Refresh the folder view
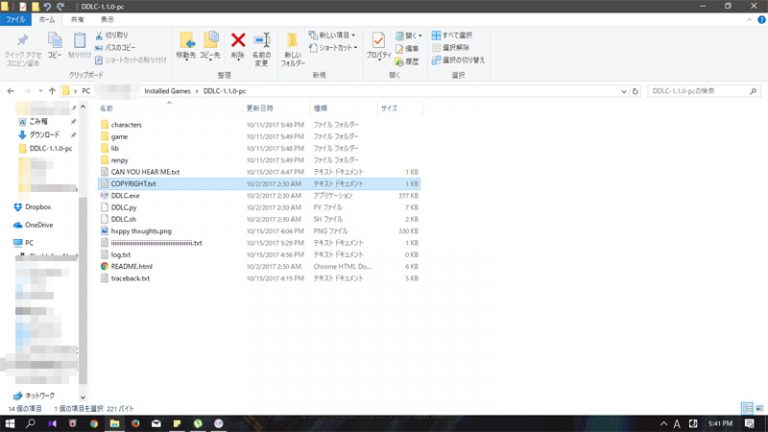The image size is (768, 432). click(x=635, y=92)
